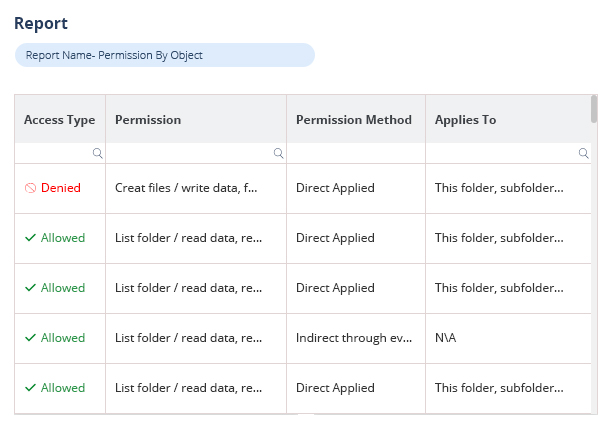This screenshot has height=430, width=612.
Task: Click the Applies To column header
Action: pos(465,120)
